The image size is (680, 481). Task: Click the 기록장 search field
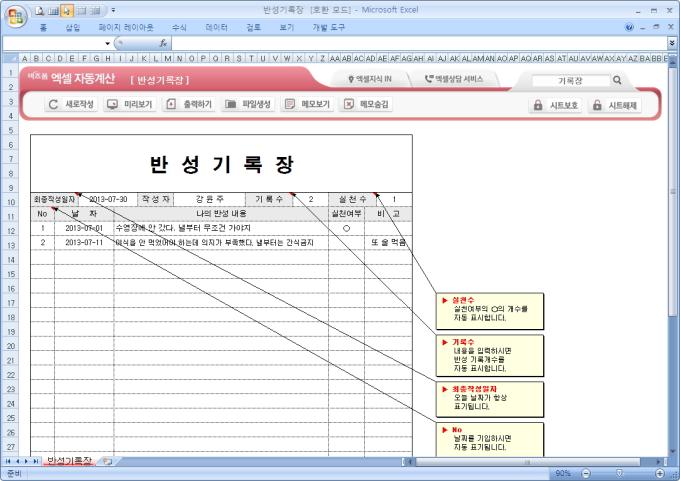[570, 81]
